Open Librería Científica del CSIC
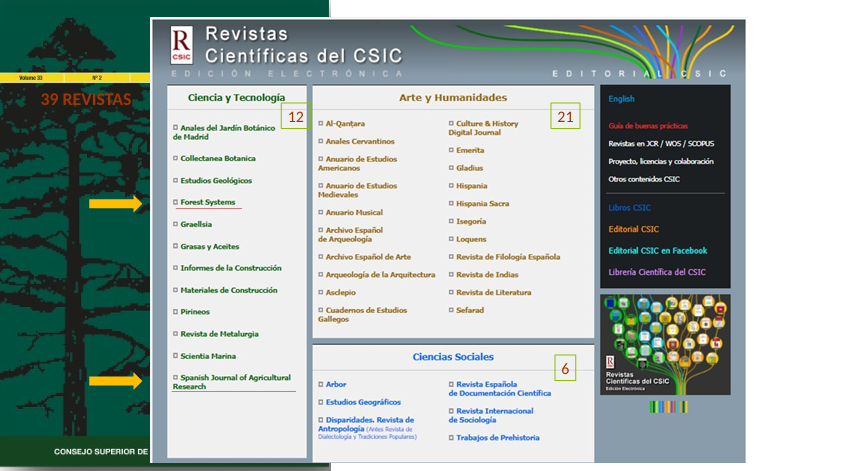This screenshot has width=851, height=471. 657,272
